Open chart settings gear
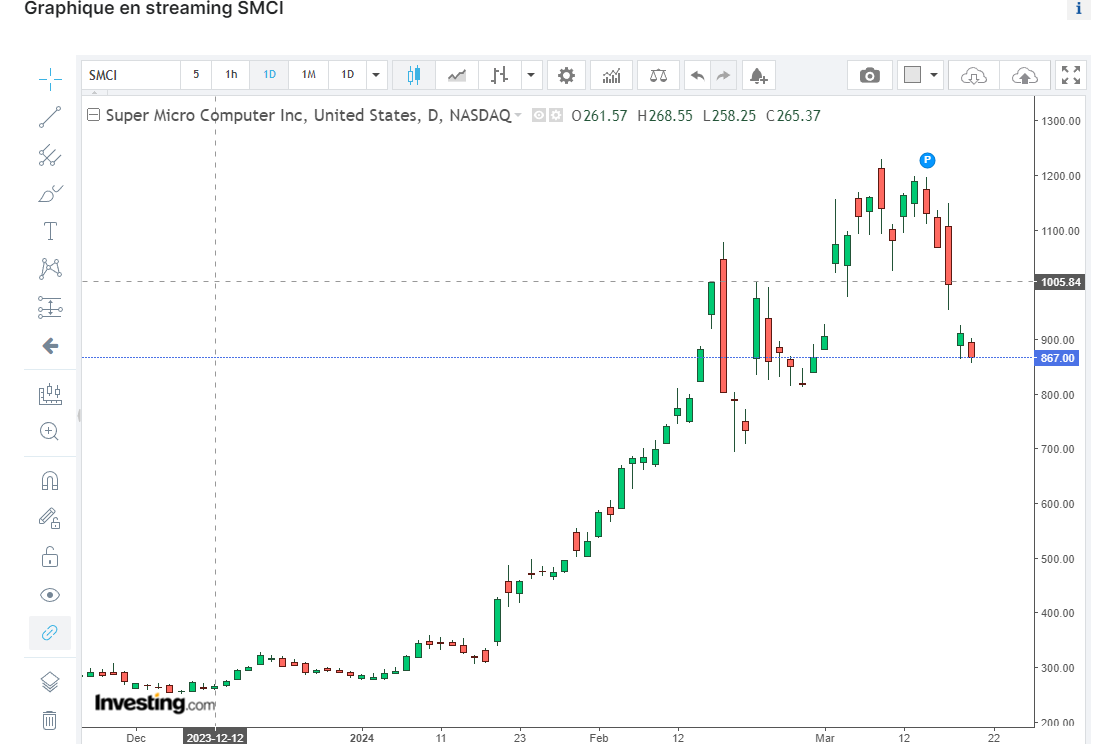 [567, 75]
